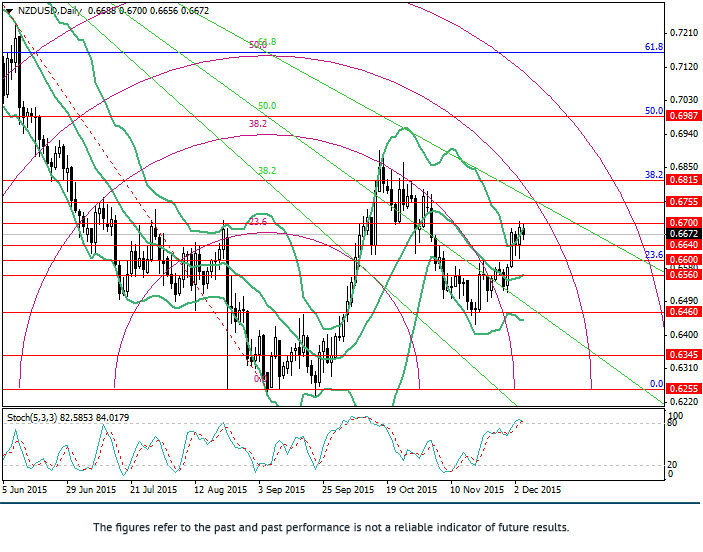Screen dimensions: 703x552
Task: Select the Stoch(5,3,3) indicator label
Action: click(32, 418)
